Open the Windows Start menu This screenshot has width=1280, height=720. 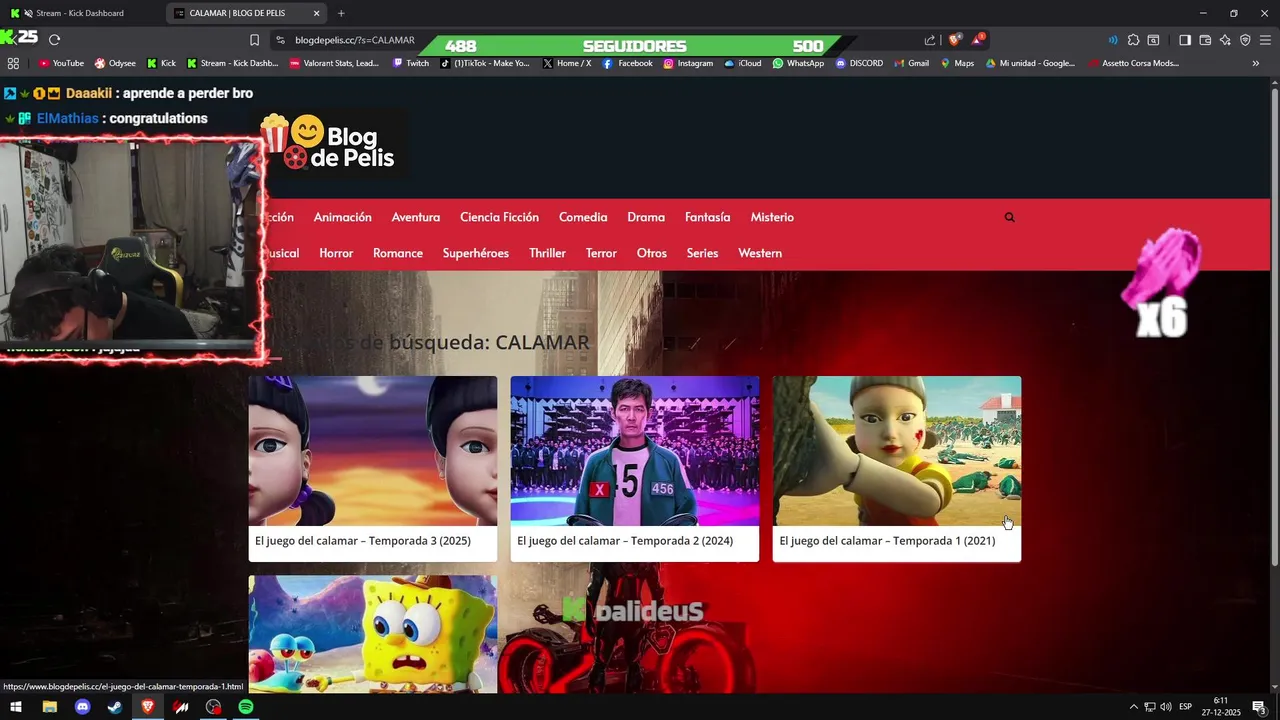coord(16,707)
